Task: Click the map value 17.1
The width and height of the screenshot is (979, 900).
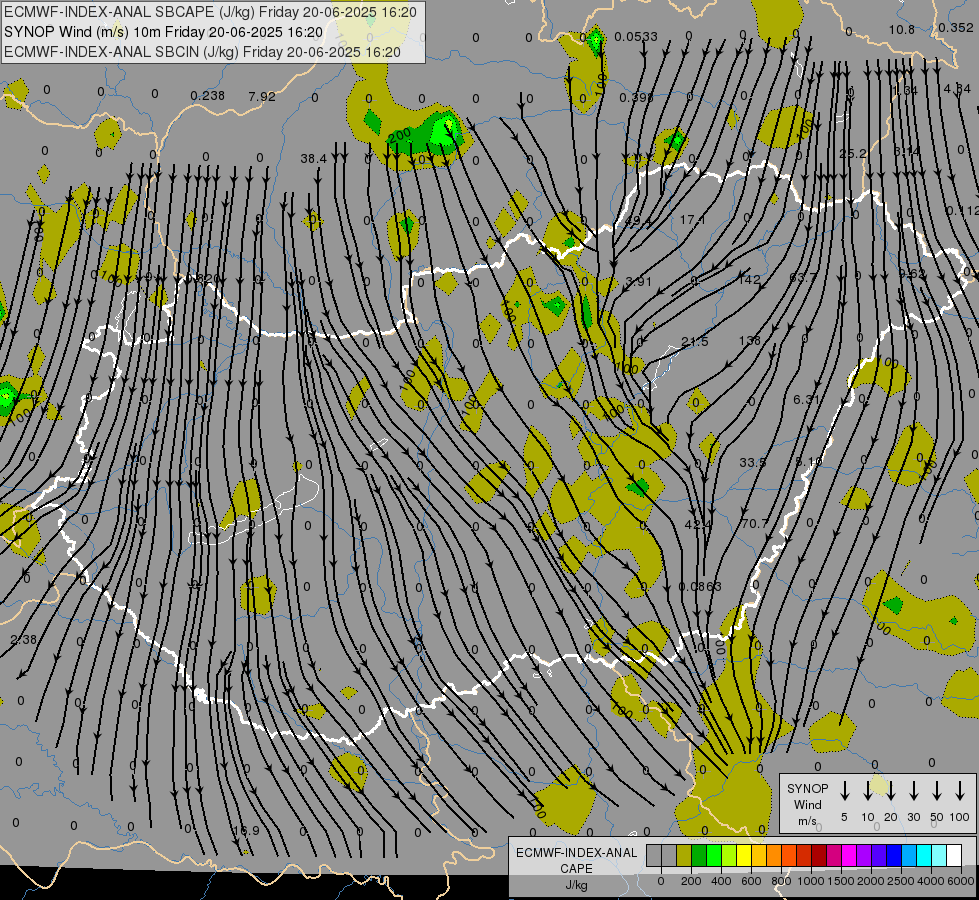Action: 692,220
